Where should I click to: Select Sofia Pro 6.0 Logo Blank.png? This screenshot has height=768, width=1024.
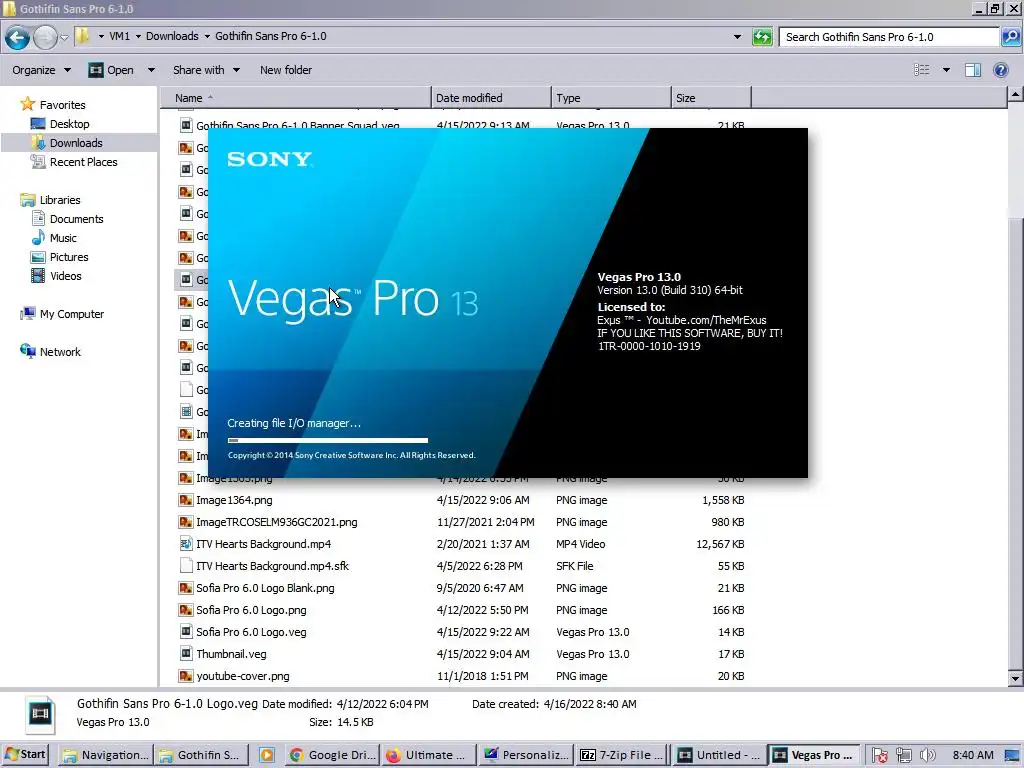(x=265, y=588)
